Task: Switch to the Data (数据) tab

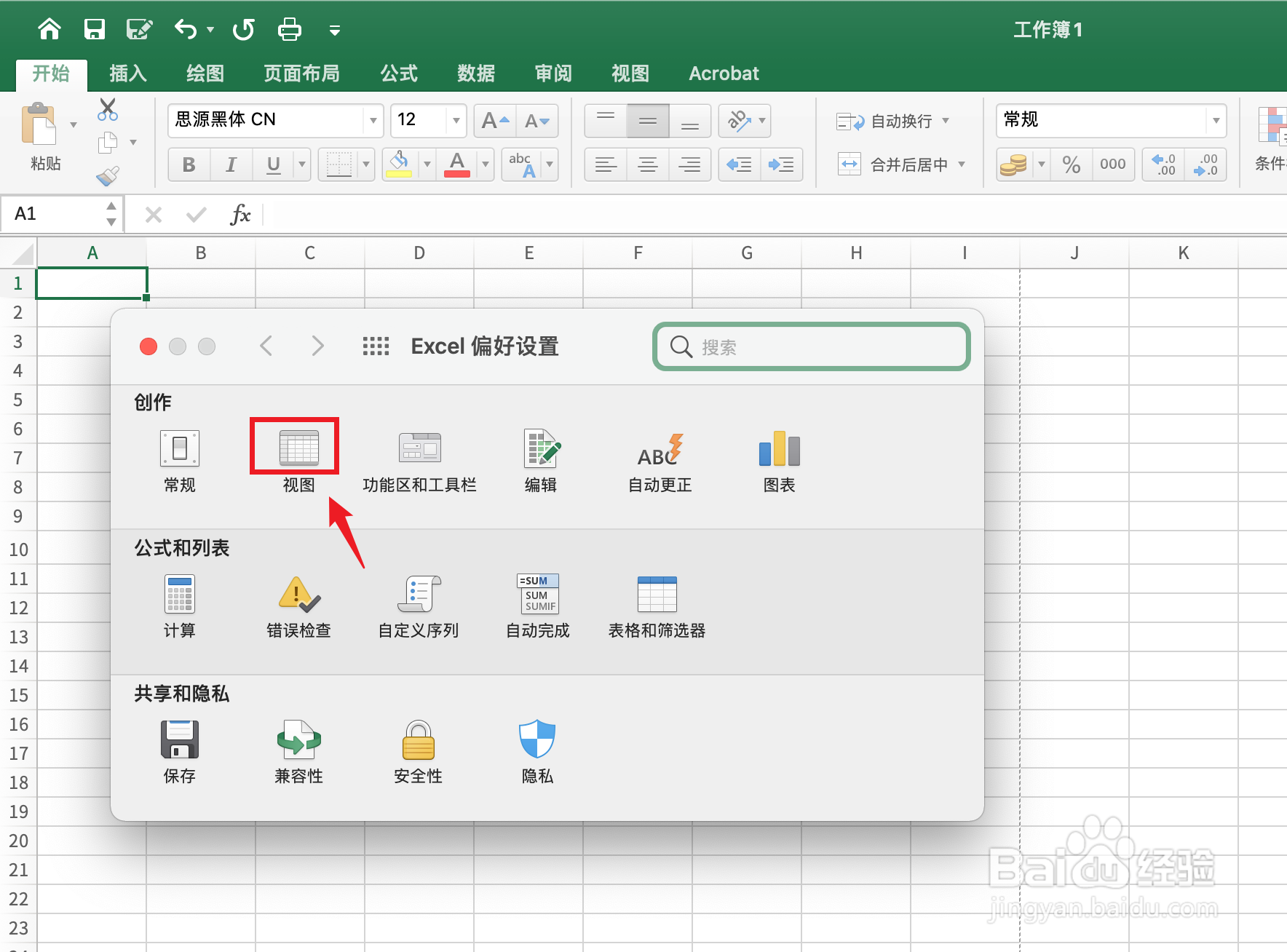Action: coord(476,74)
